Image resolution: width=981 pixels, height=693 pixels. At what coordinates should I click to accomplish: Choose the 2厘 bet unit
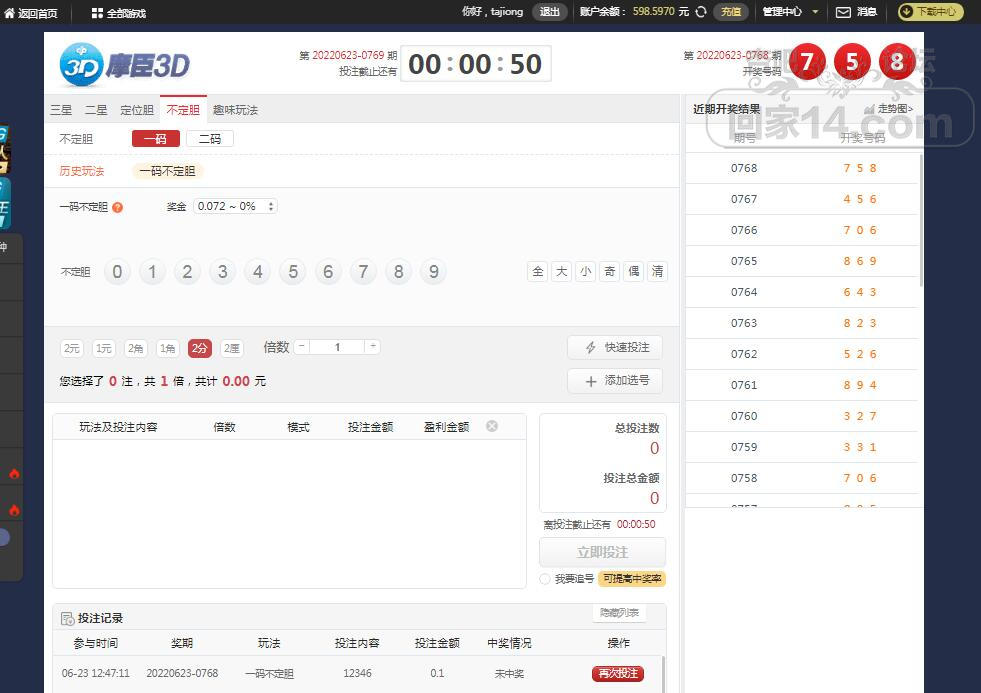231,348
